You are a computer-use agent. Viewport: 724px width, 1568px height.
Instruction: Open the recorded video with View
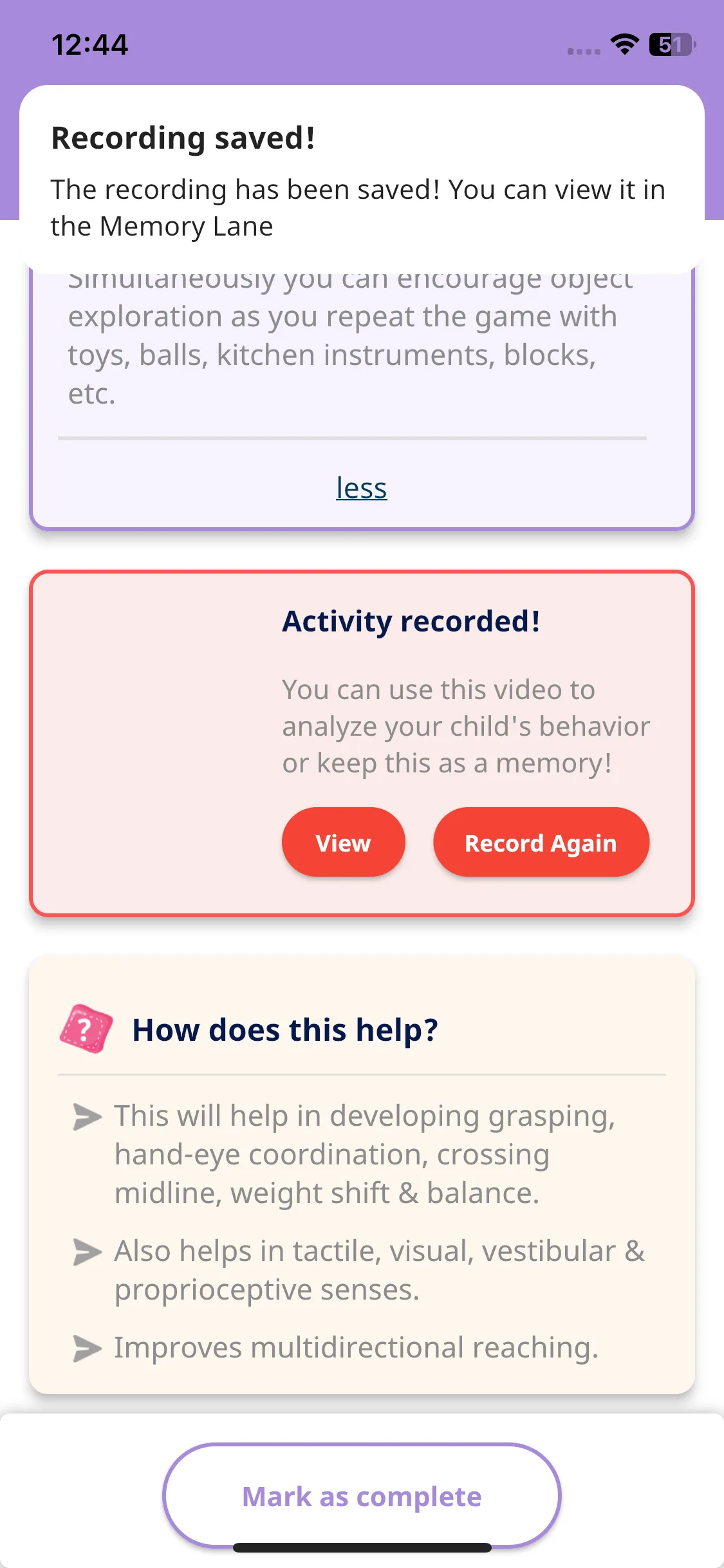tap(344, 842)
